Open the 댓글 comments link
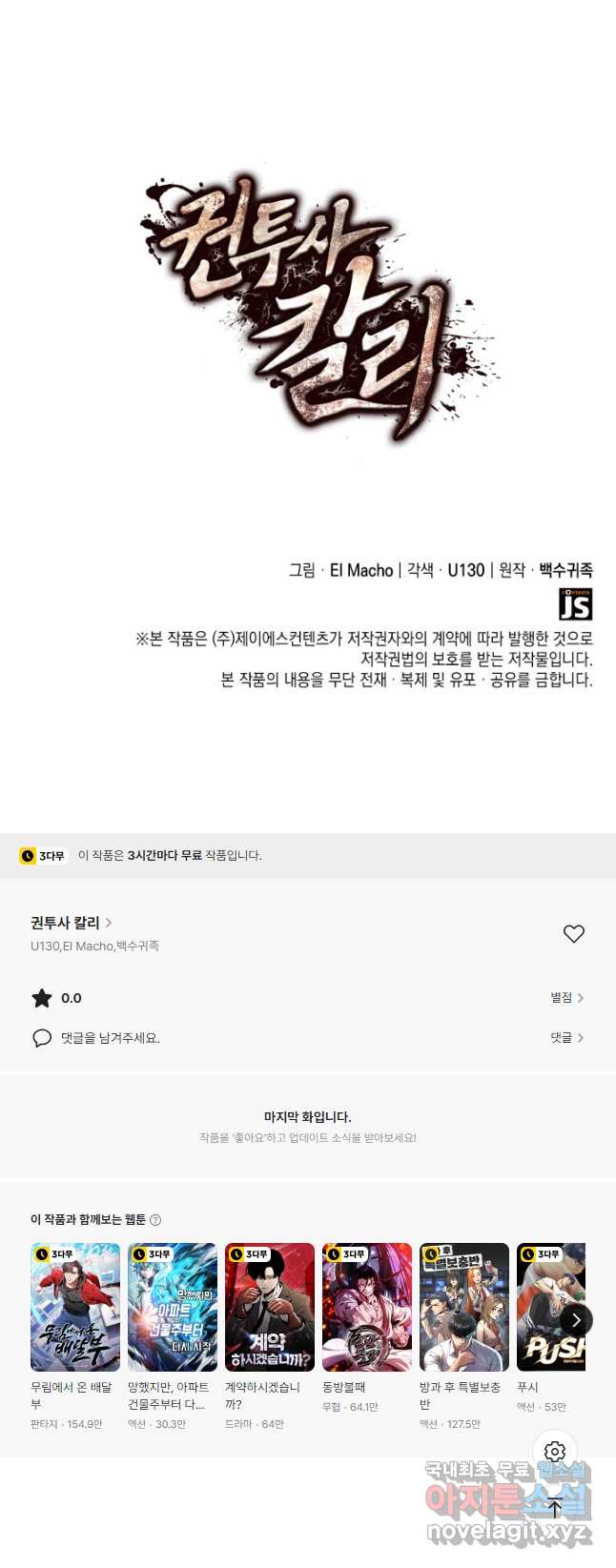 pos(566,1038)
